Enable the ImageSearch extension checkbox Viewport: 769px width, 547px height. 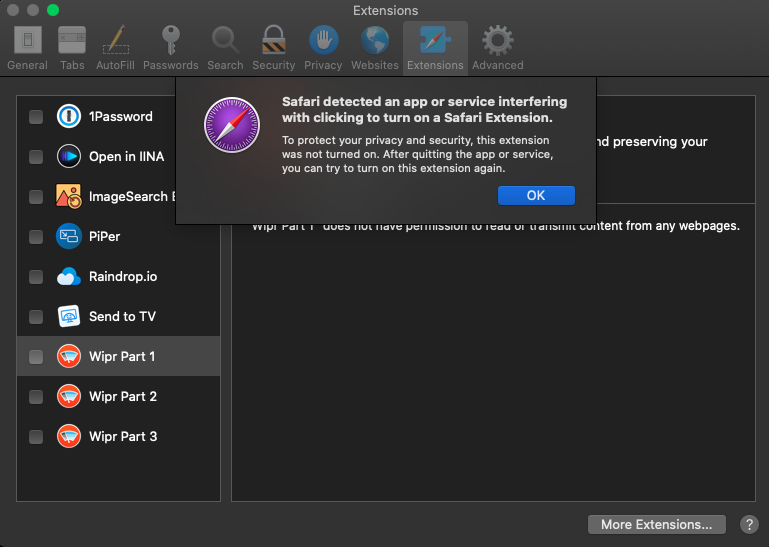pyautogui.click(x=36, y=197)
